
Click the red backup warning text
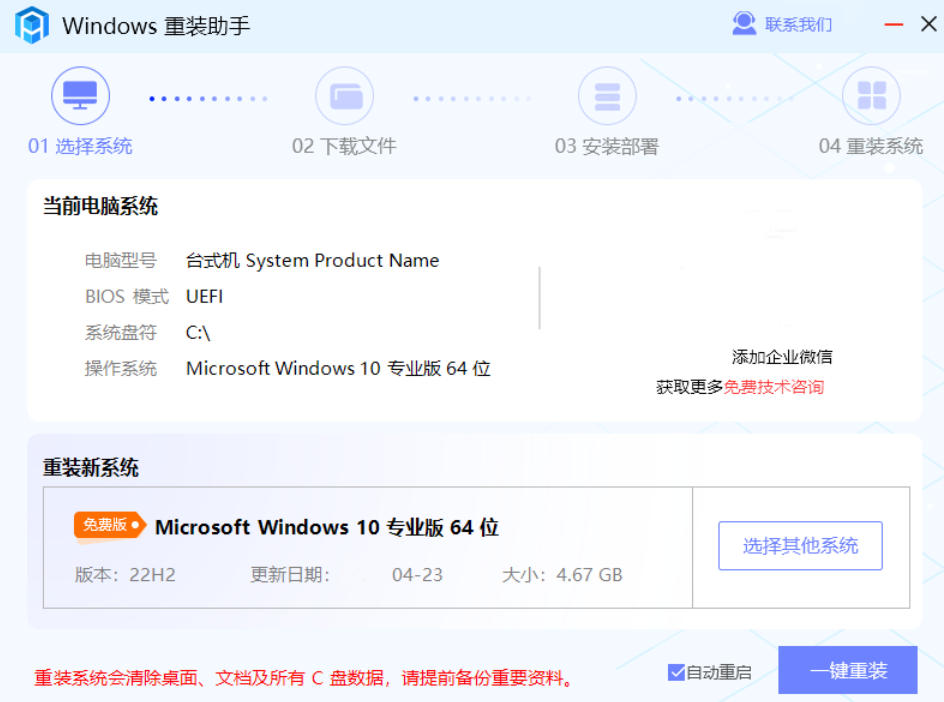point(303,677)
